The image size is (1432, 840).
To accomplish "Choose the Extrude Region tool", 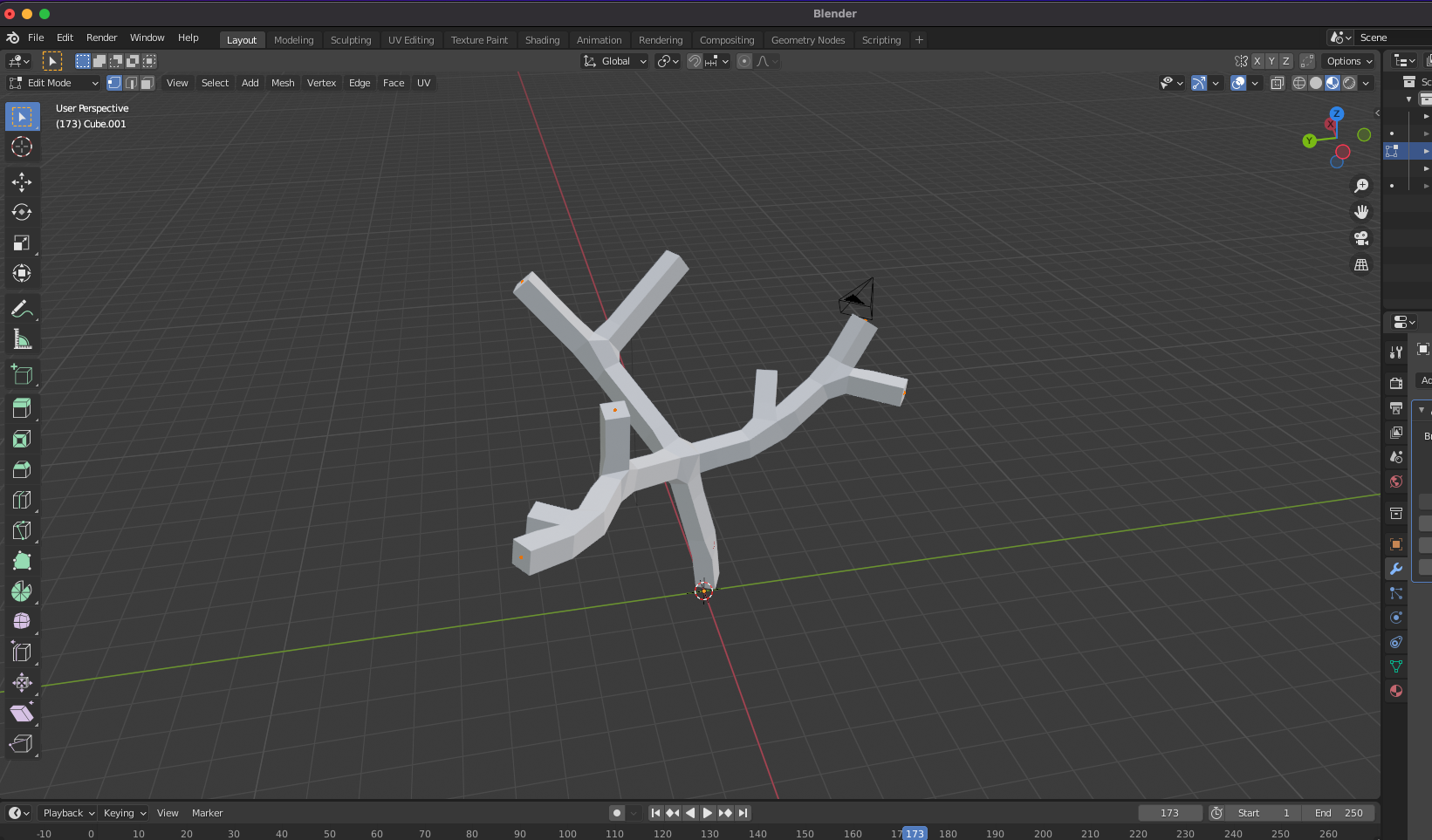I will (x=22, y=407).
